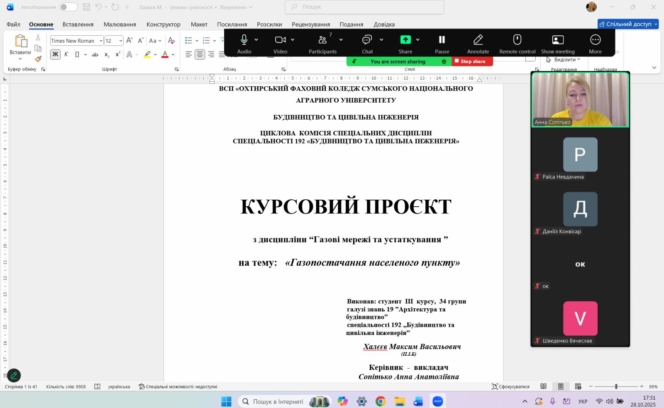Mute audio in Zoom toolbar
This screenshot has height=408, width=664.
coord(244,40)
